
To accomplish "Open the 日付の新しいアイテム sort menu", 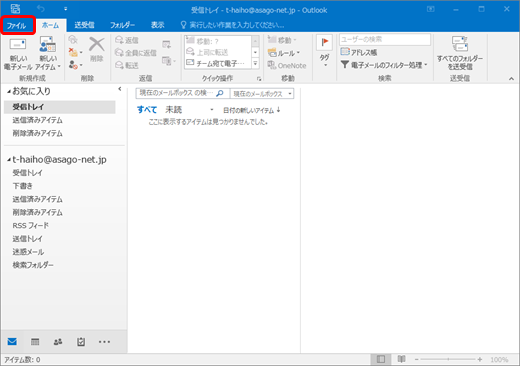I will pos(248,110).
